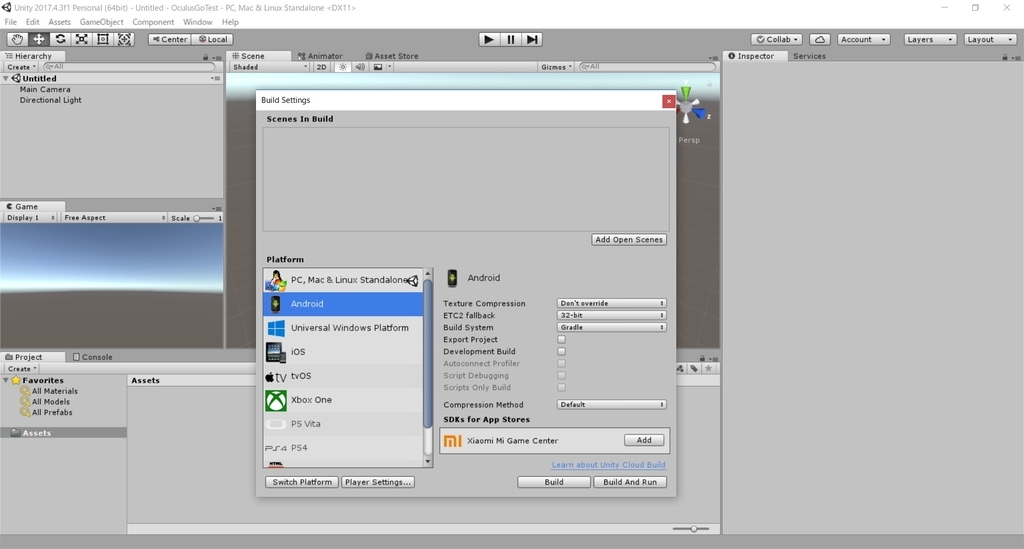Viewport: 1024px width, 549px height.
Task: Open the Layout dropdown
Action: pos(990,39)
